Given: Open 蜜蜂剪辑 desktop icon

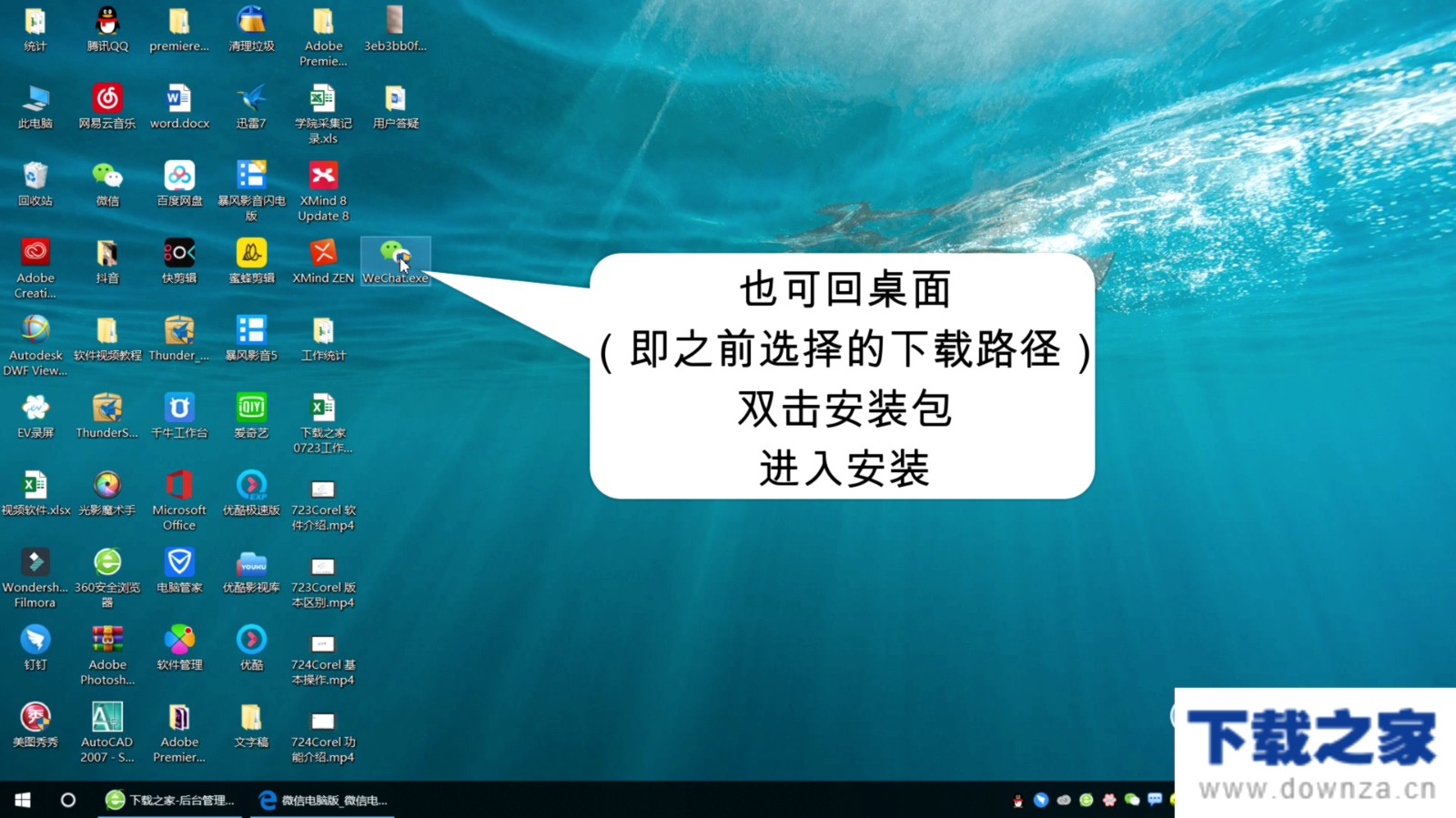Looking at the screenshot, I should 251,260.
